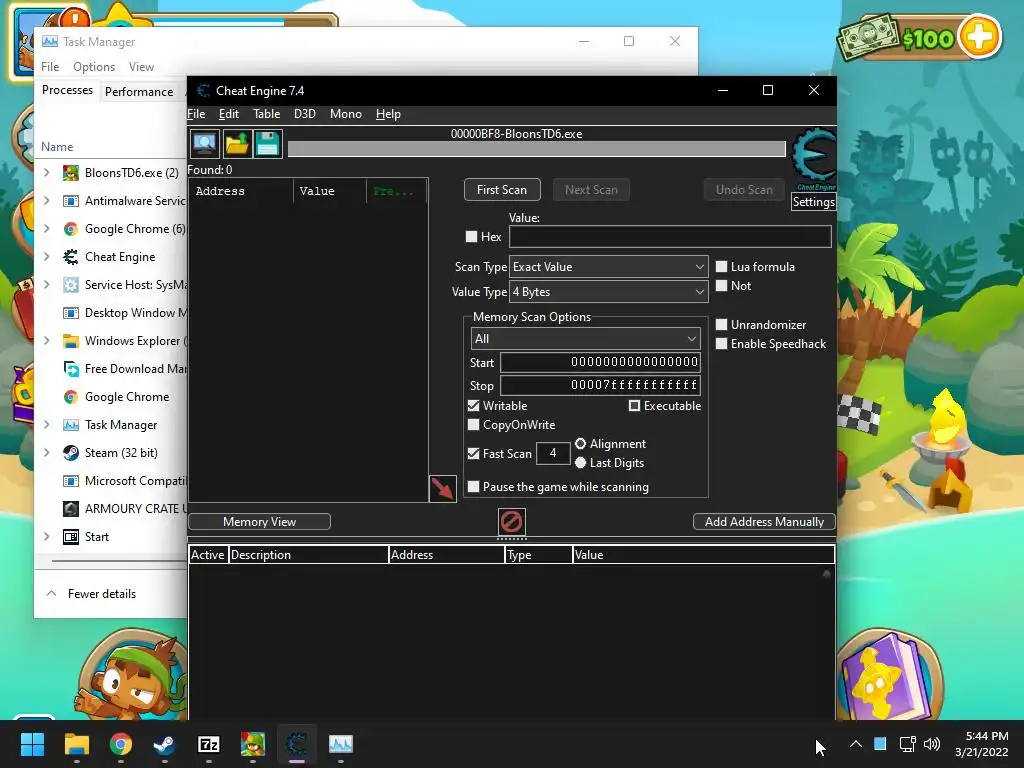Enable the Hex checkbox
The height and width of the screenshot is (768, 1024).
pyautogui.click(x=472, y=237)
